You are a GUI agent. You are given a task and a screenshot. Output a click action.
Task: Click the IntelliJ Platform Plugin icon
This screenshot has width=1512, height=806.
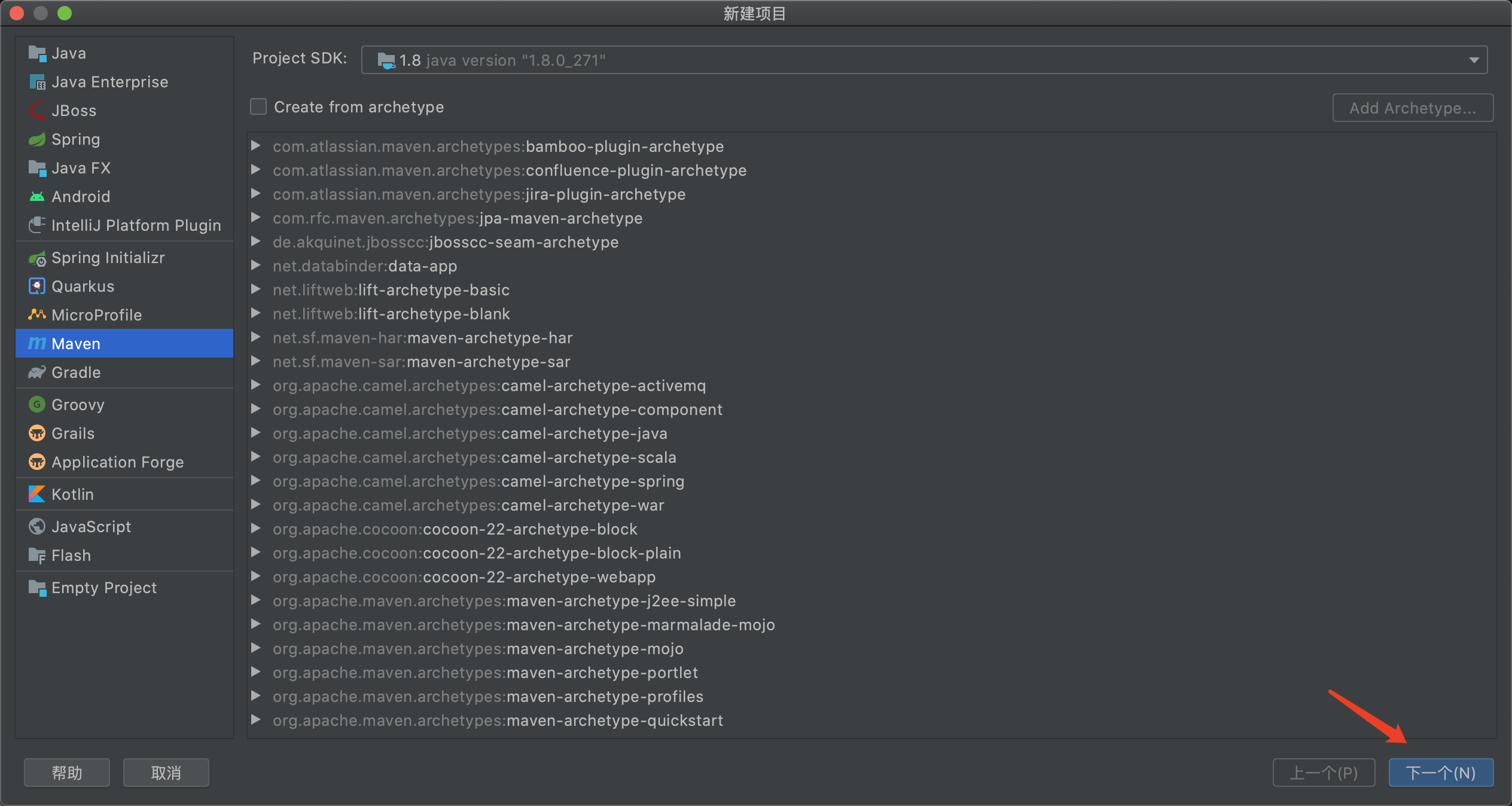tap(37, 225)
